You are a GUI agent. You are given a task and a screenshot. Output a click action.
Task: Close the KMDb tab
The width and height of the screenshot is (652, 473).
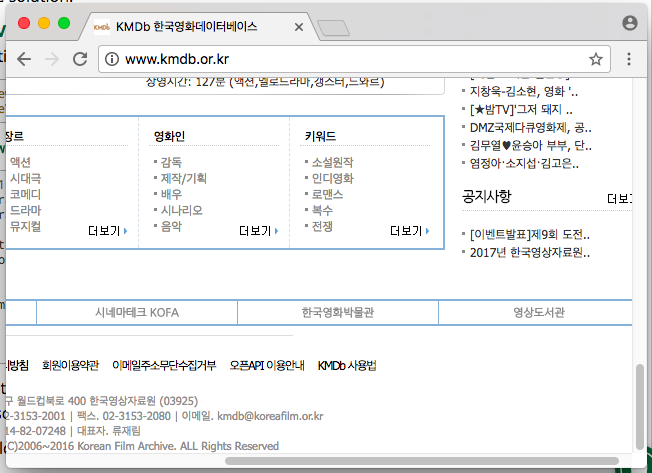(x=299, y=27)
